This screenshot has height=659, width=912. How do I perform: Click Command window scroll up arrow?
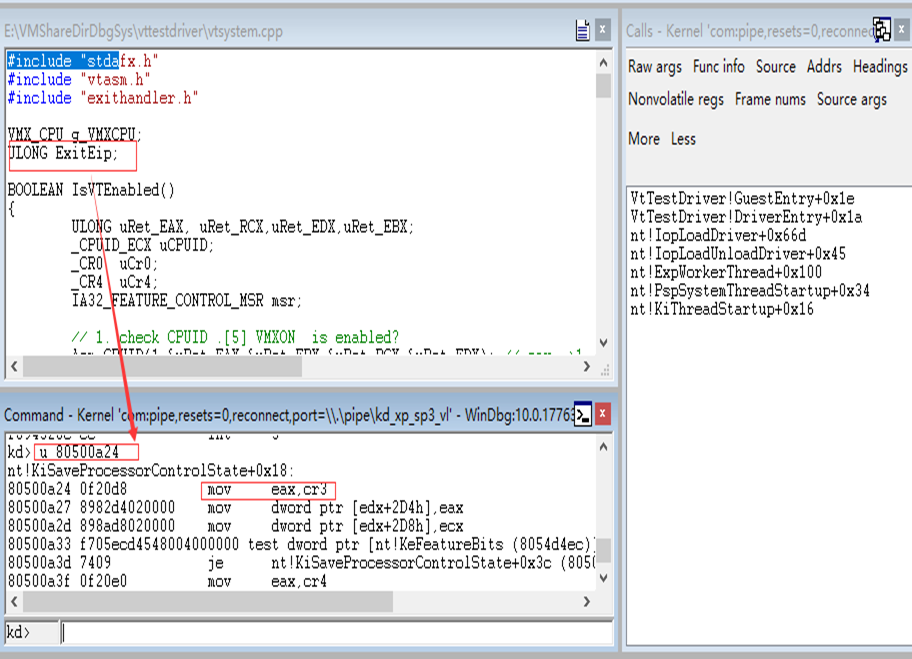(603, 447)
